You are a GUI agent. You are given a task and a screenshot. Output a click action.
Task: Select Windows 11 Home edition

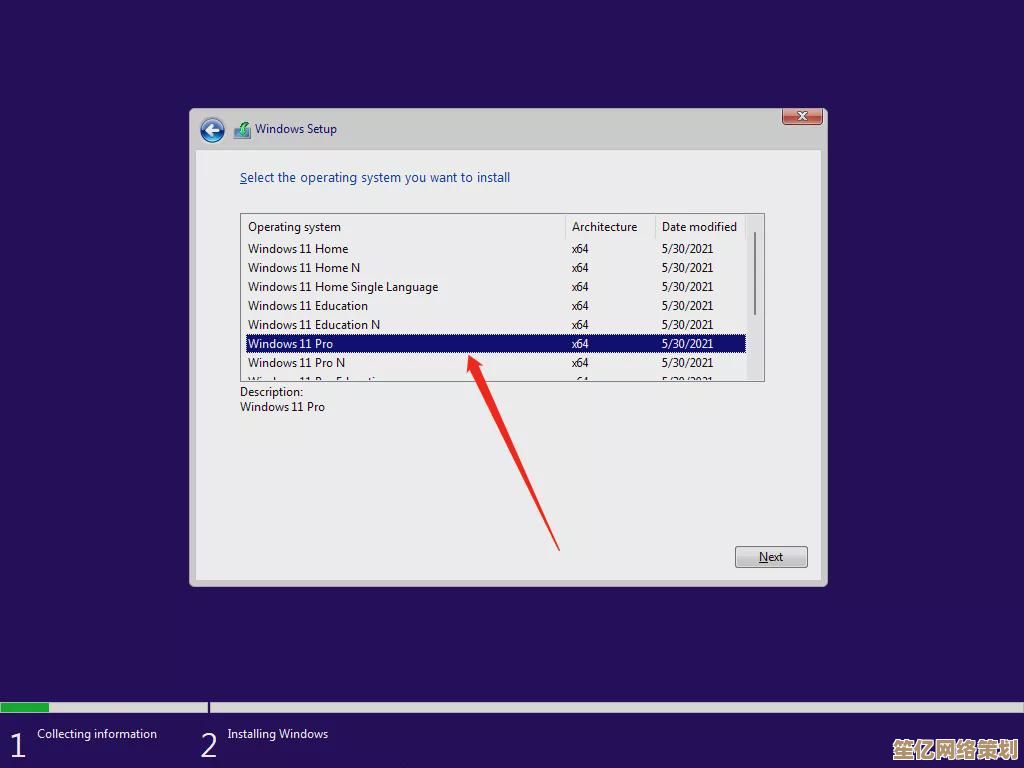tap(298, 248)
